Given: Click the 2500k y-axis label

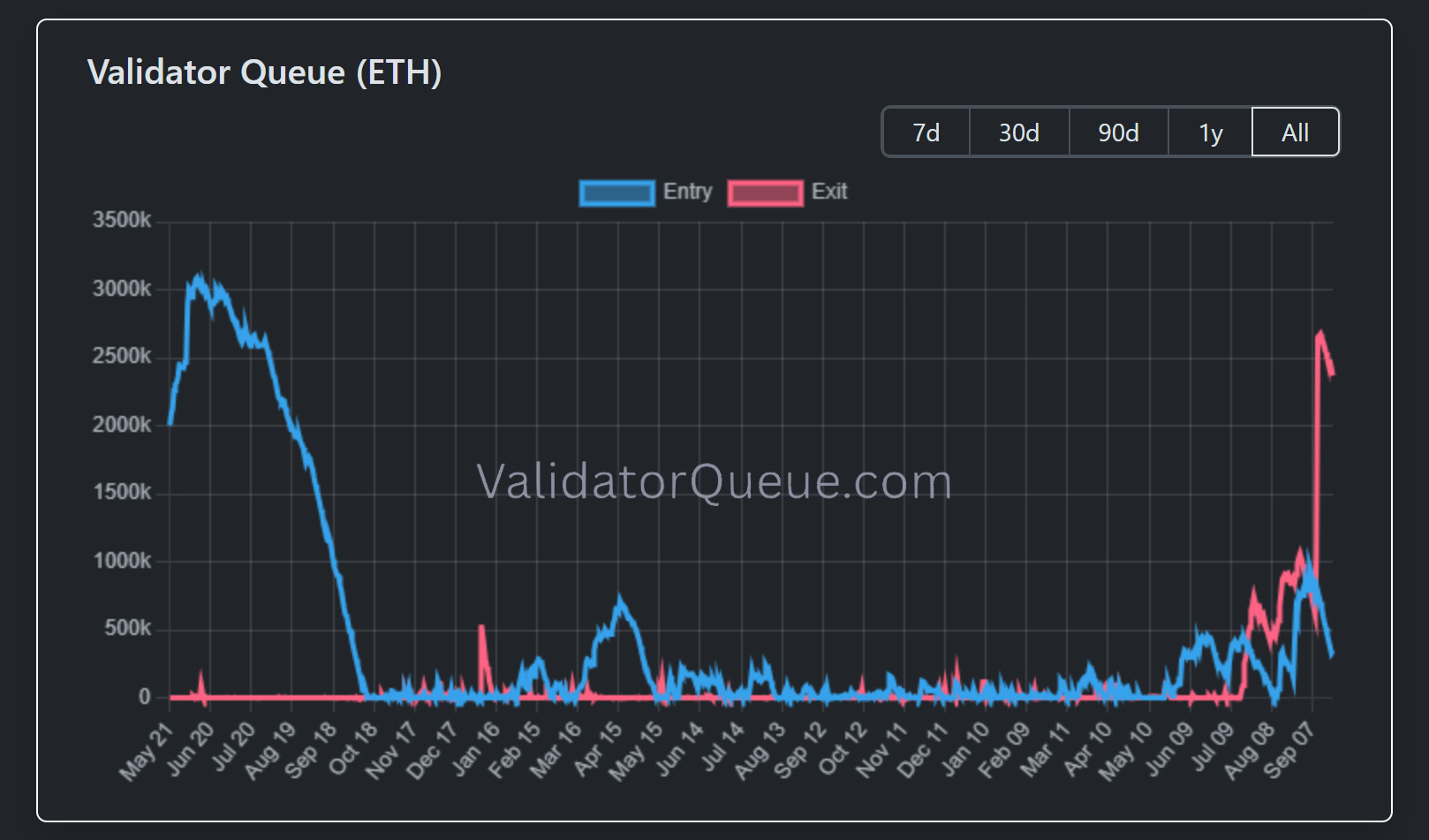Looking at the screenshot, I should [x=122, y=356].
